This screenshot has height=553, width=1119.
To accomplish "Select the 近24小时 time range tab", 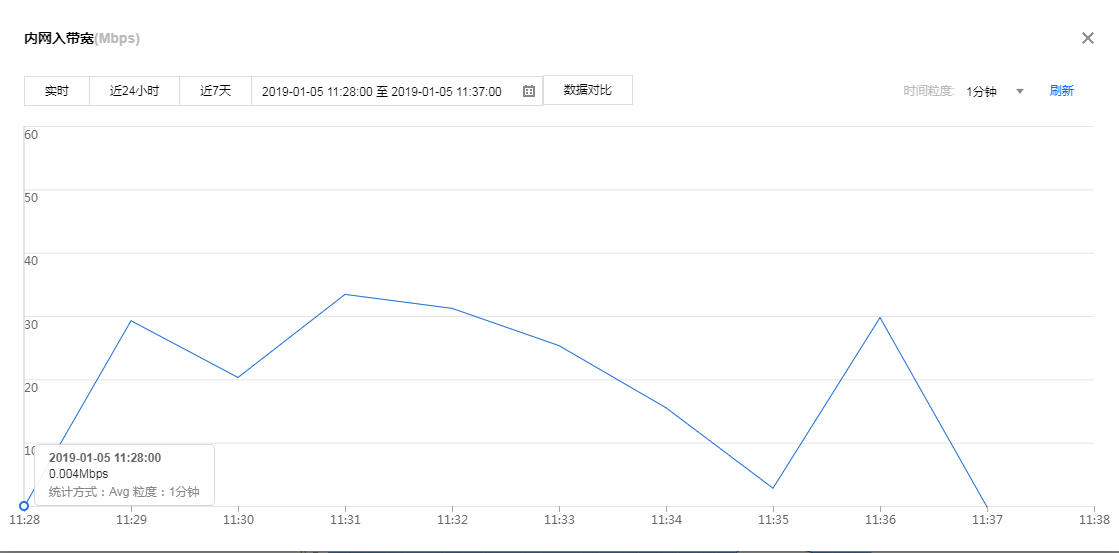I will 134,91.
